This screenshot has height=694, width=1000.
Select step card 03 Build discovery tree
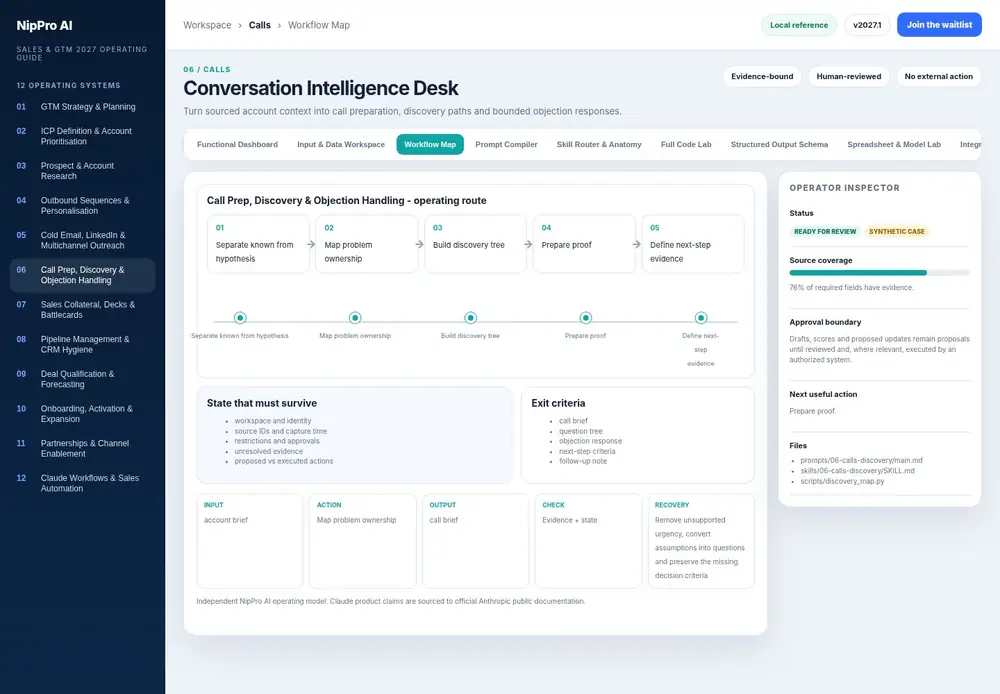point(475,244)
